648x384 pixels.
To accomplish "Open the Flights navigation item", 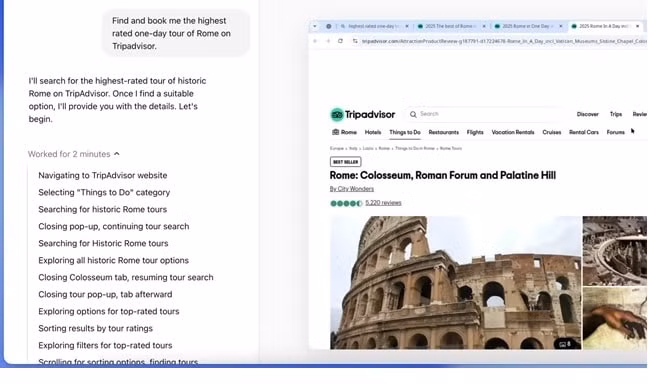I will [475, 132].
